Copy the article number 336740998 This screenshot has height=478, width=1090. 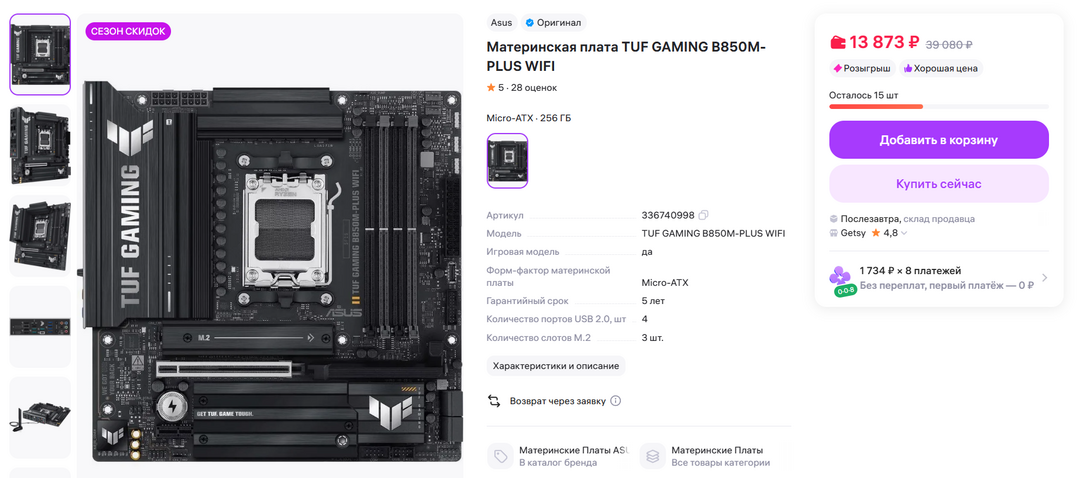(x=703, y=215)
